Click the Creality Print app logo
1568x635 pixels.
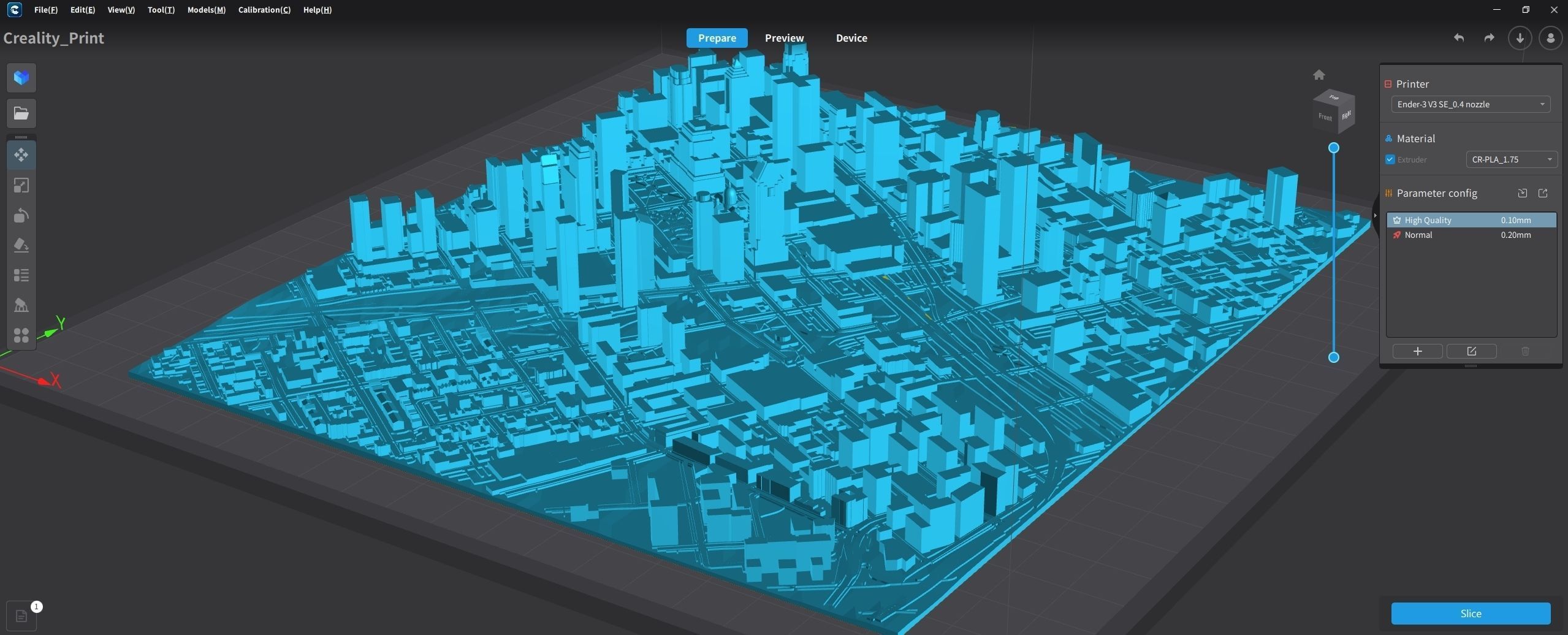click(14, 10)
